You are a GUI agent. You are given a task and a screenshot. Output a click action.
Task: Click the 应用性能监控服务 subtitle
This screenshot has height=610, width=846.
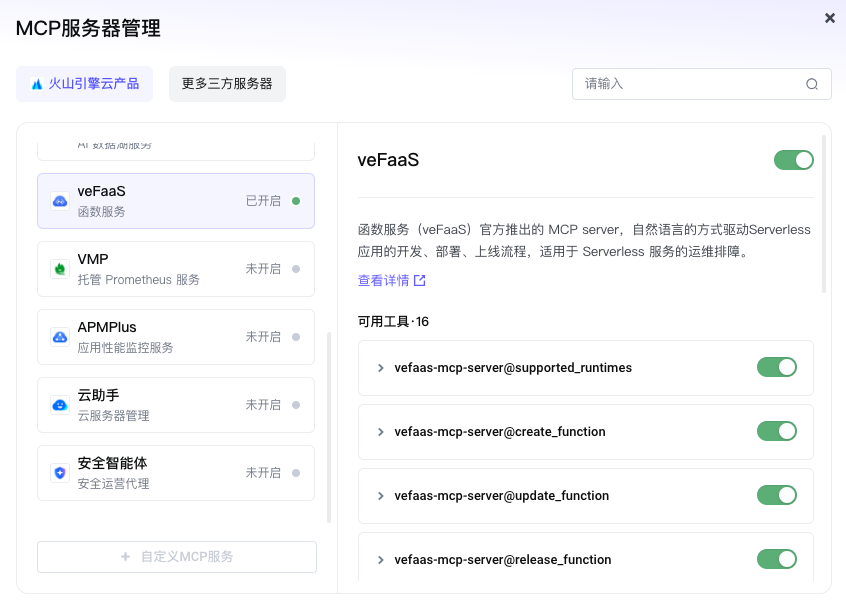(x=125, y=348)
